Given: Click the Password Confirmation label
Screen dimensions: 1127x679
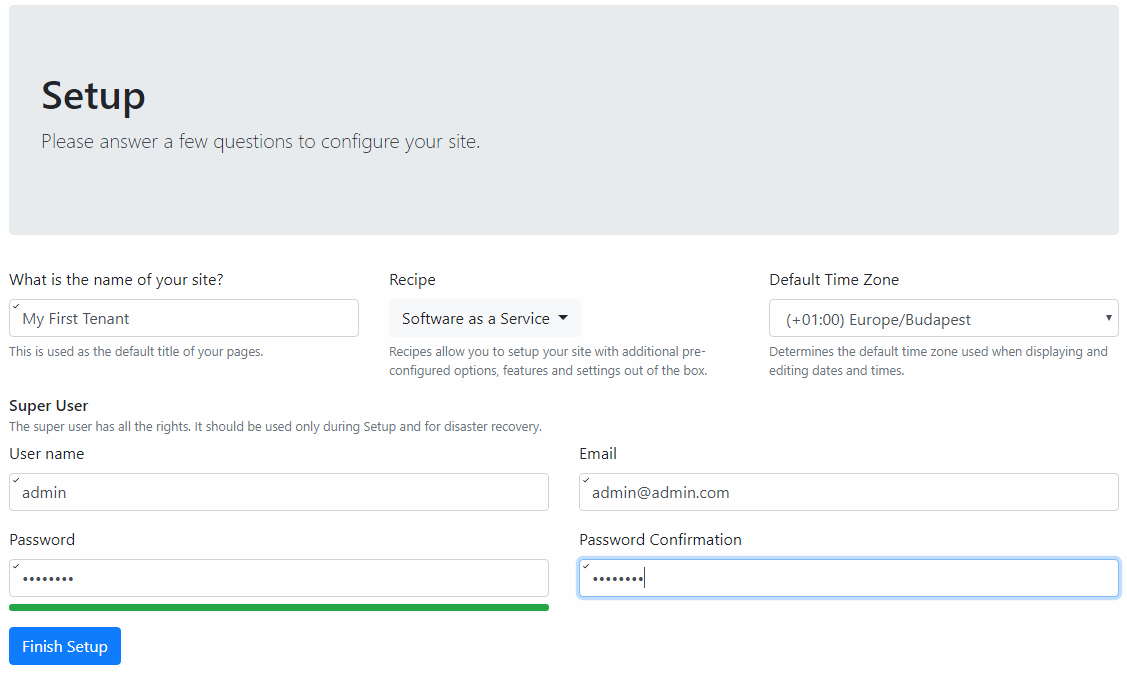Looking at the screenshot, I should click(x=661, y=540).
